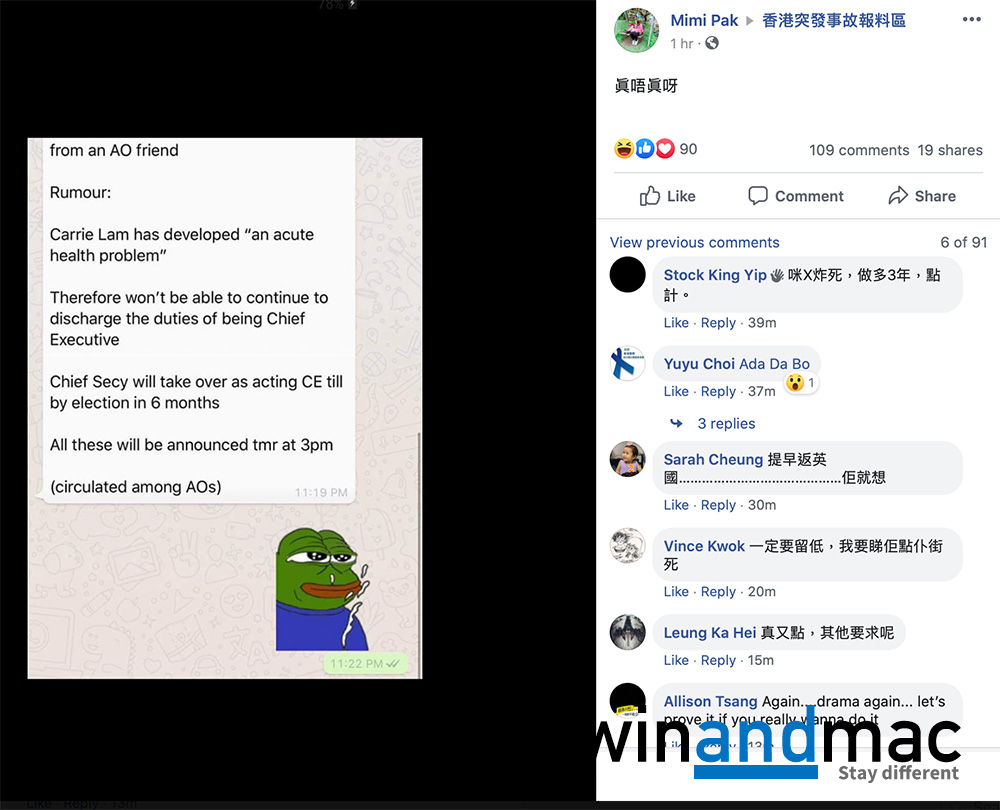Open Mimi Pak's profile name link

tap(704, 20)
